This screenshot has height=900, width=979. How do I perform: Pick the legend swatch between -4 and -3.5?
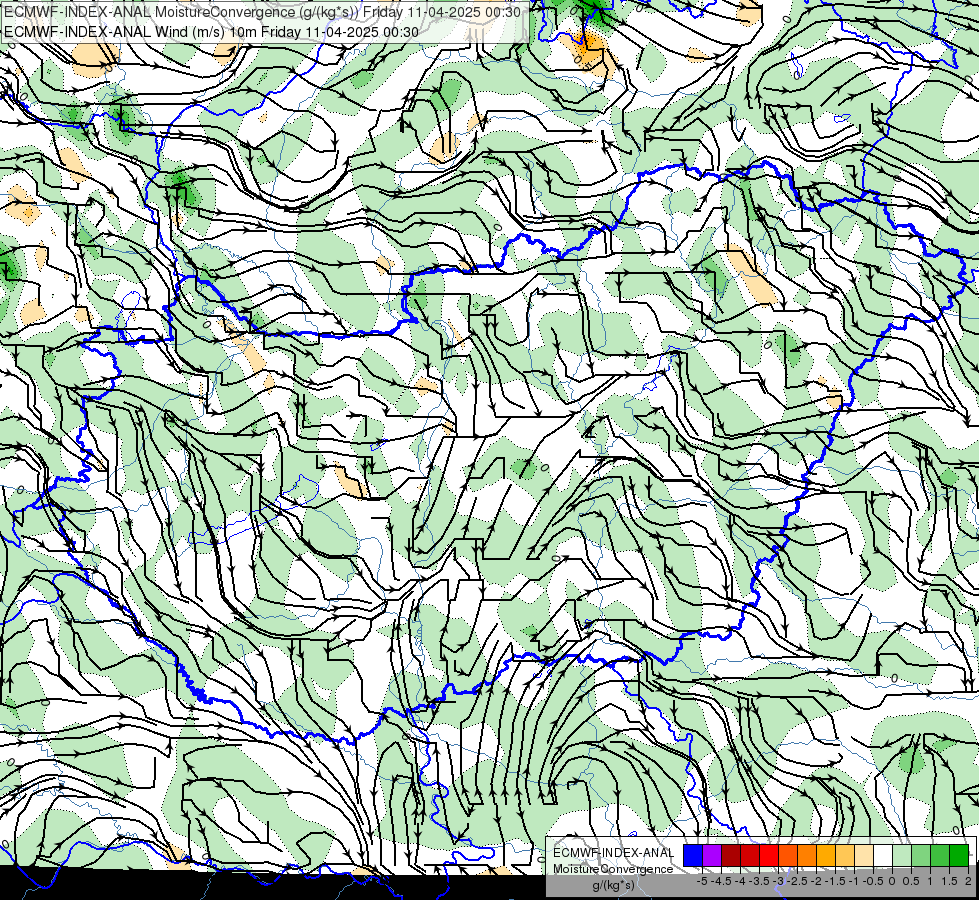[x=750, y=855]
